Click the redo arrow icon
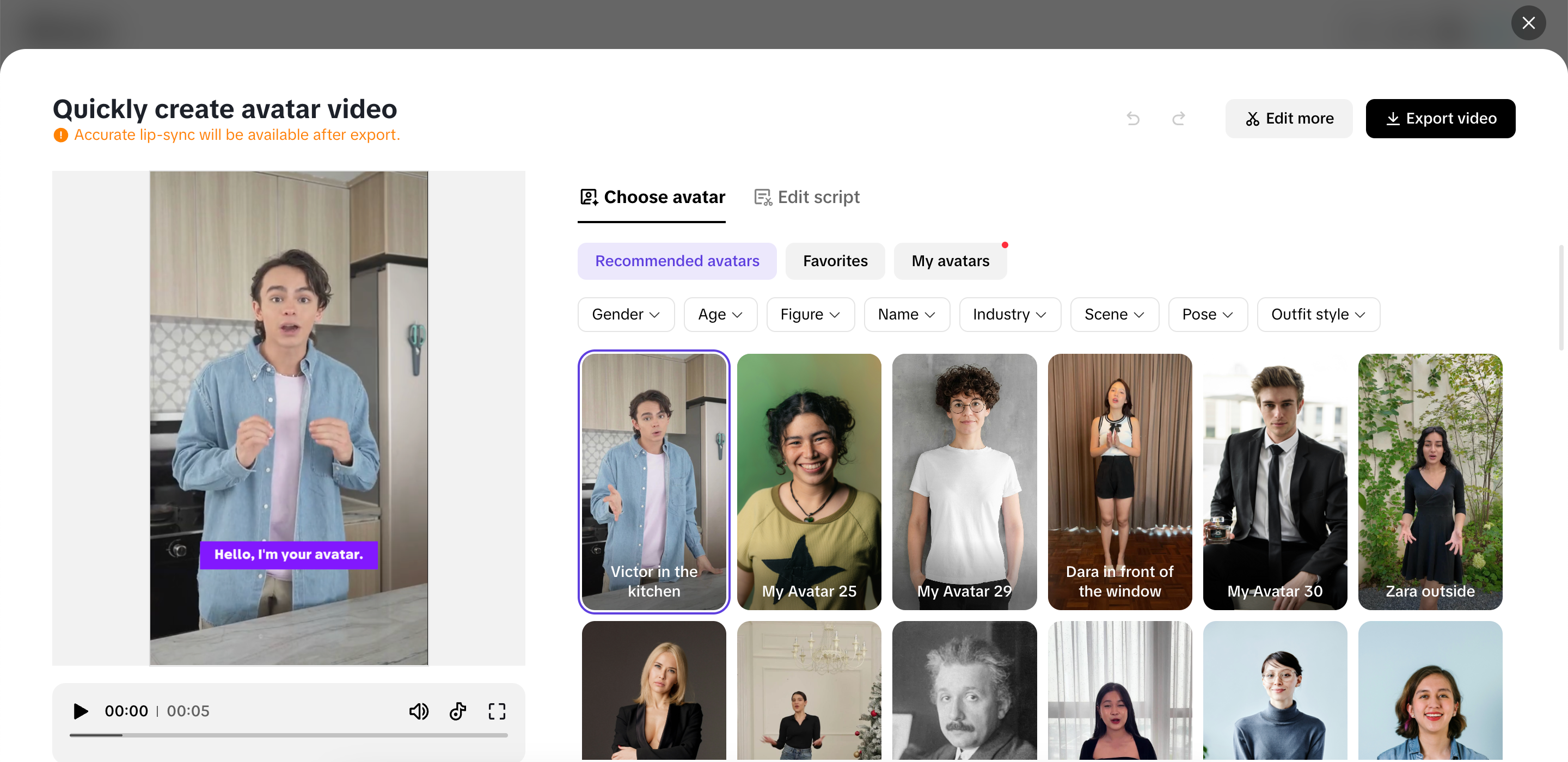Screen dimensions: 1568x762 pyautogui.click(x=1178, y=118)
